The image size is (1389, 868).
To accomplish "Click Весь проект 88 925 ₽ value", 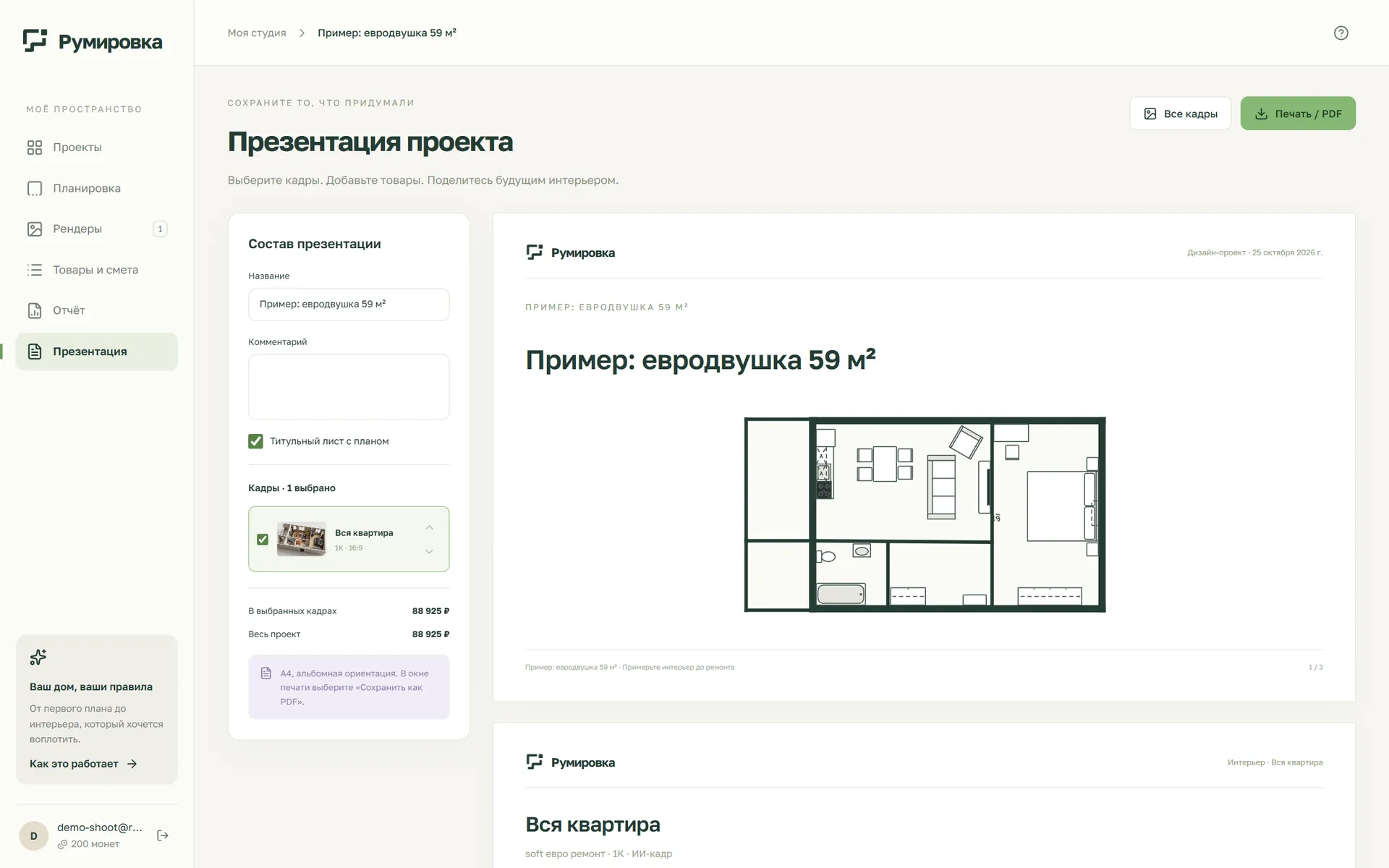I will coord(430,634).
